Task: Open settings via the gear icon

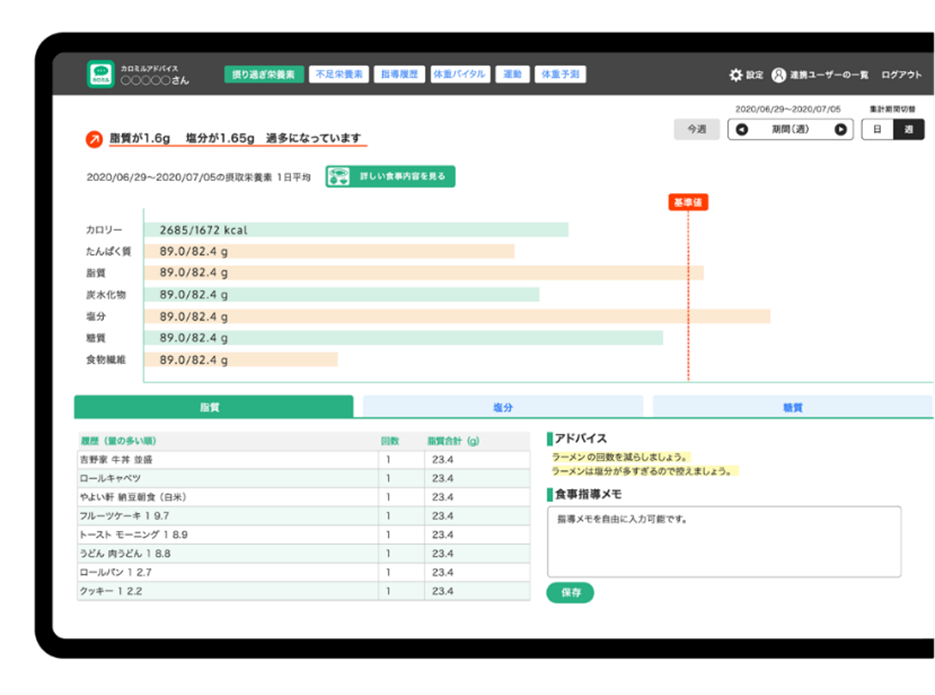Action: (736, 75)
